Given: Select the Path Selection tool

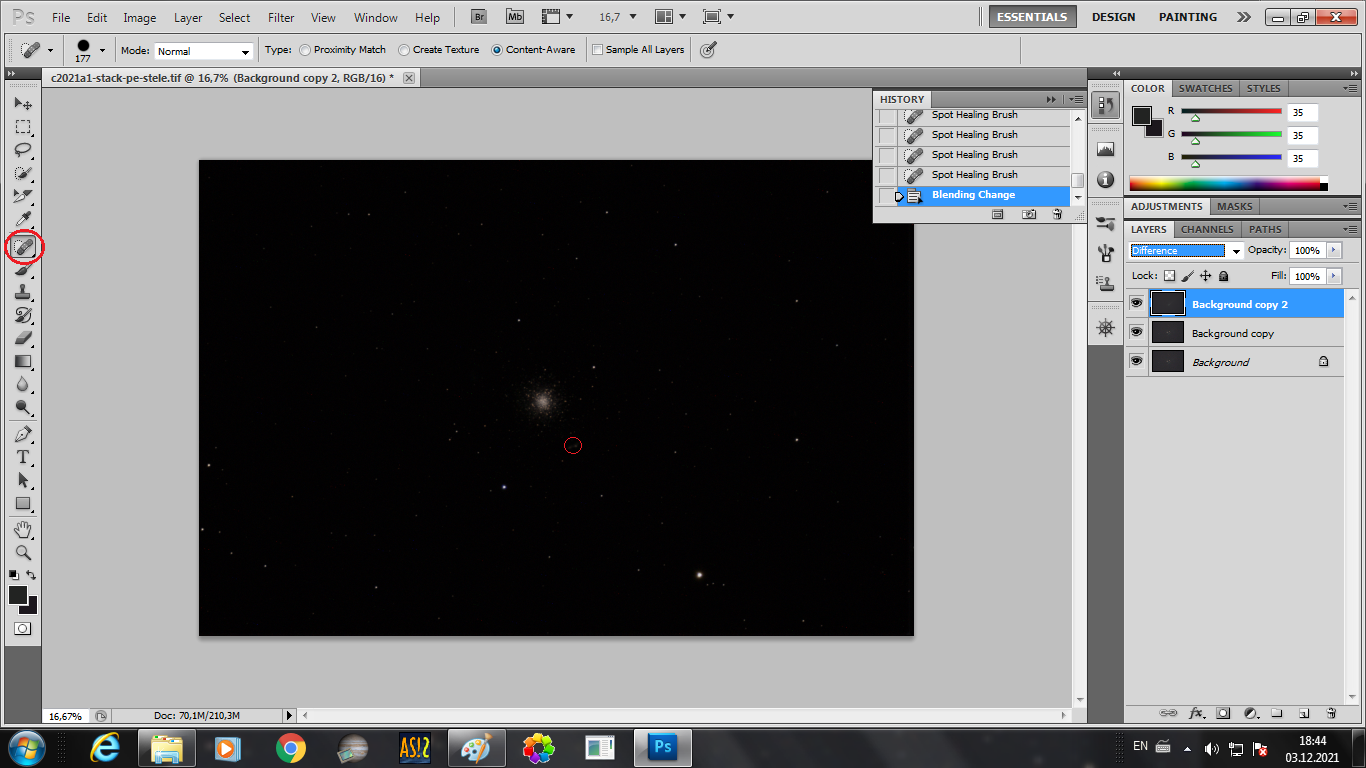Looking at the screenshot, I should [22, 480].
